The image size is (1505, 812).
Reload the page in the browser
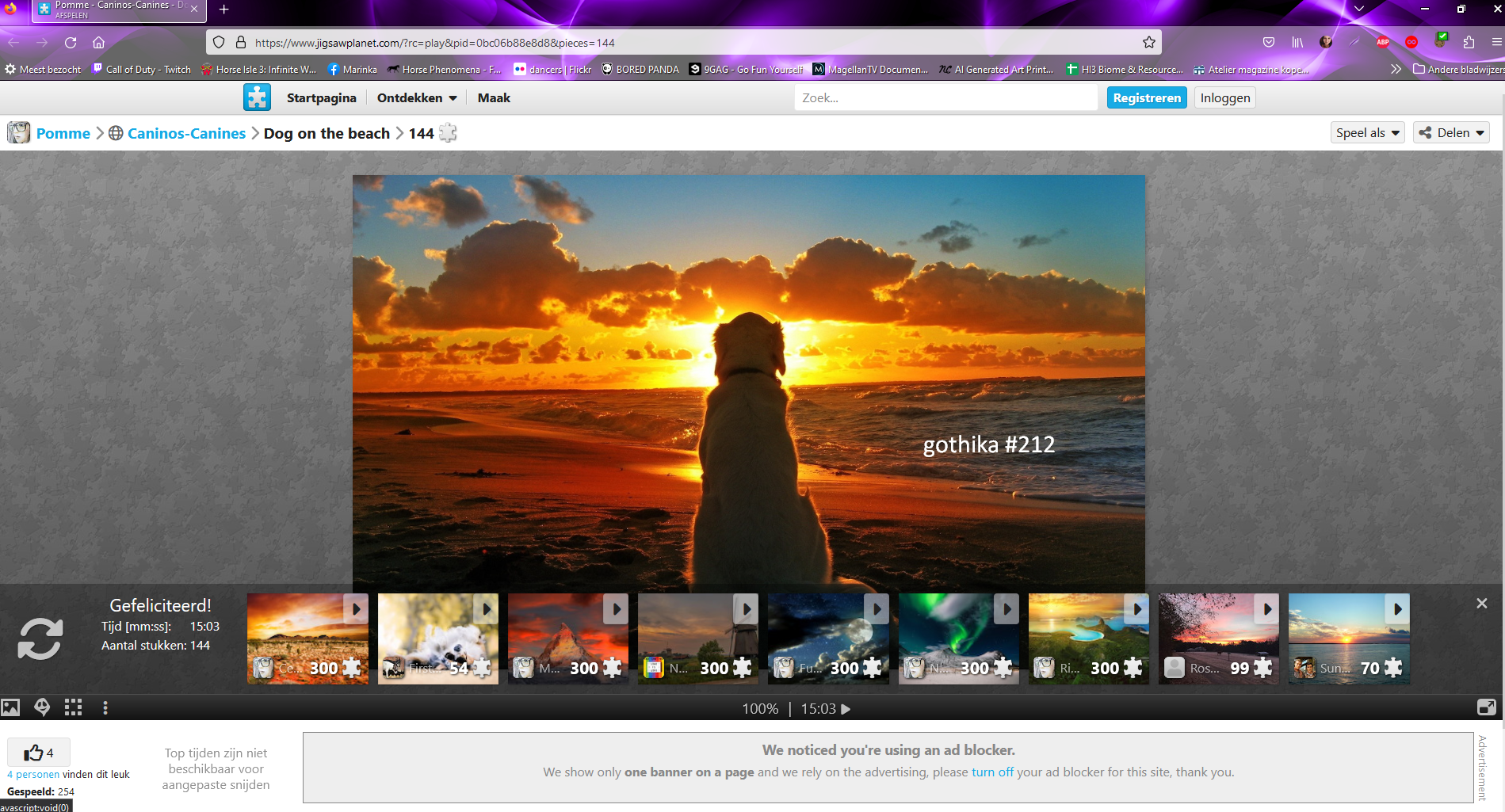(71, 43)
